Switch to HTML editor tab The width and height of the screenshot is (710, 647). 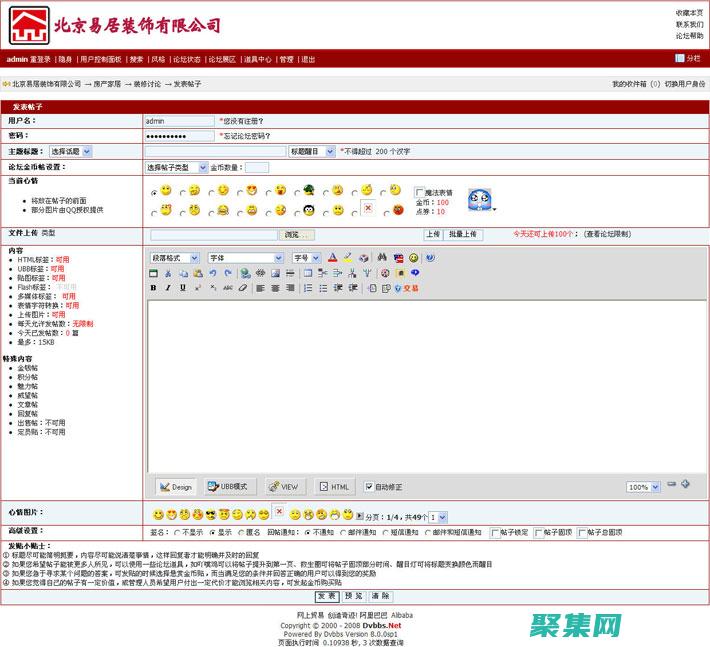336,487
